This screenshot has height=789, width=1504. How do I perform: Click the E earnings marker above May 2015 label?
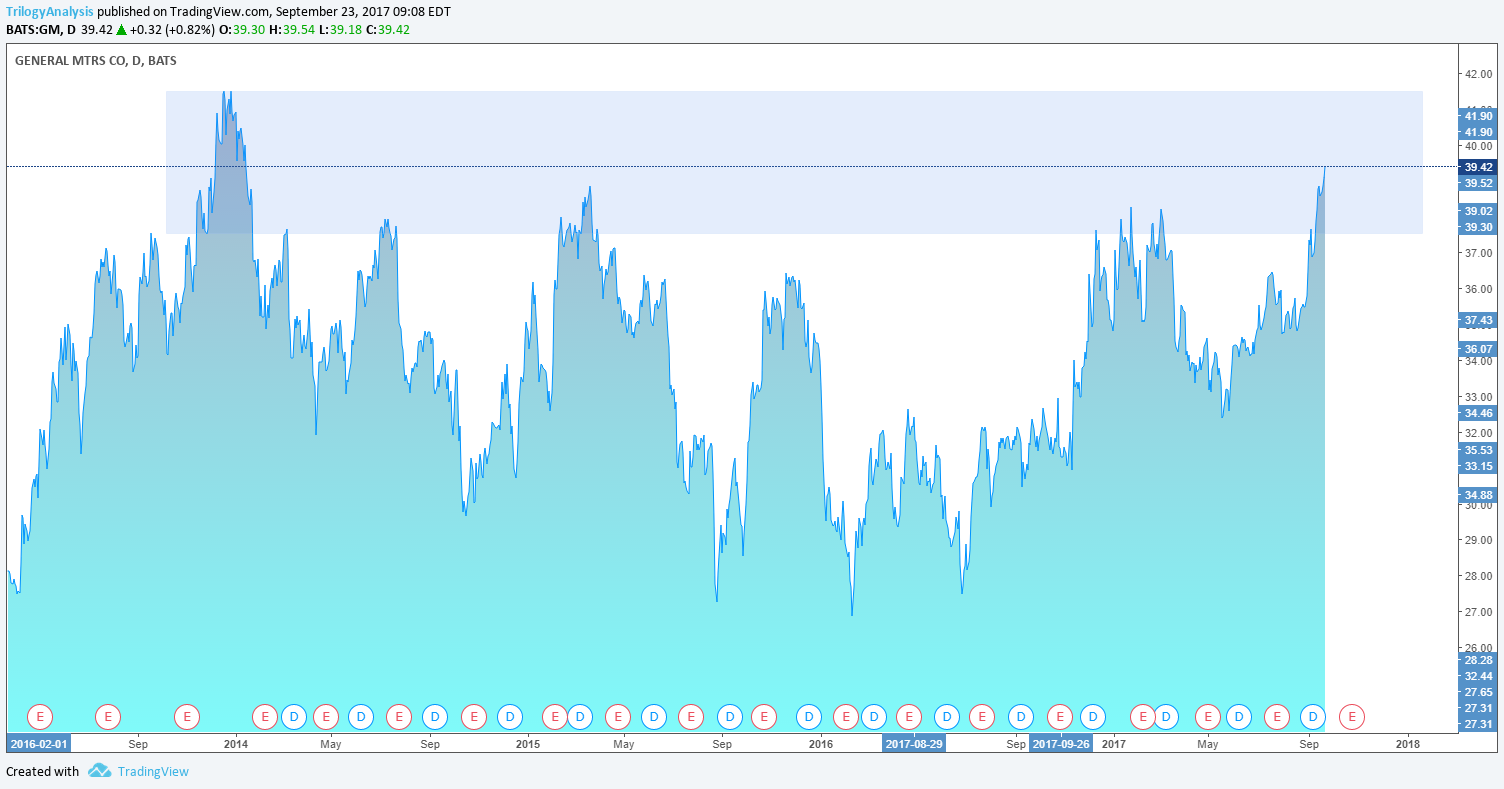point(618,716)
